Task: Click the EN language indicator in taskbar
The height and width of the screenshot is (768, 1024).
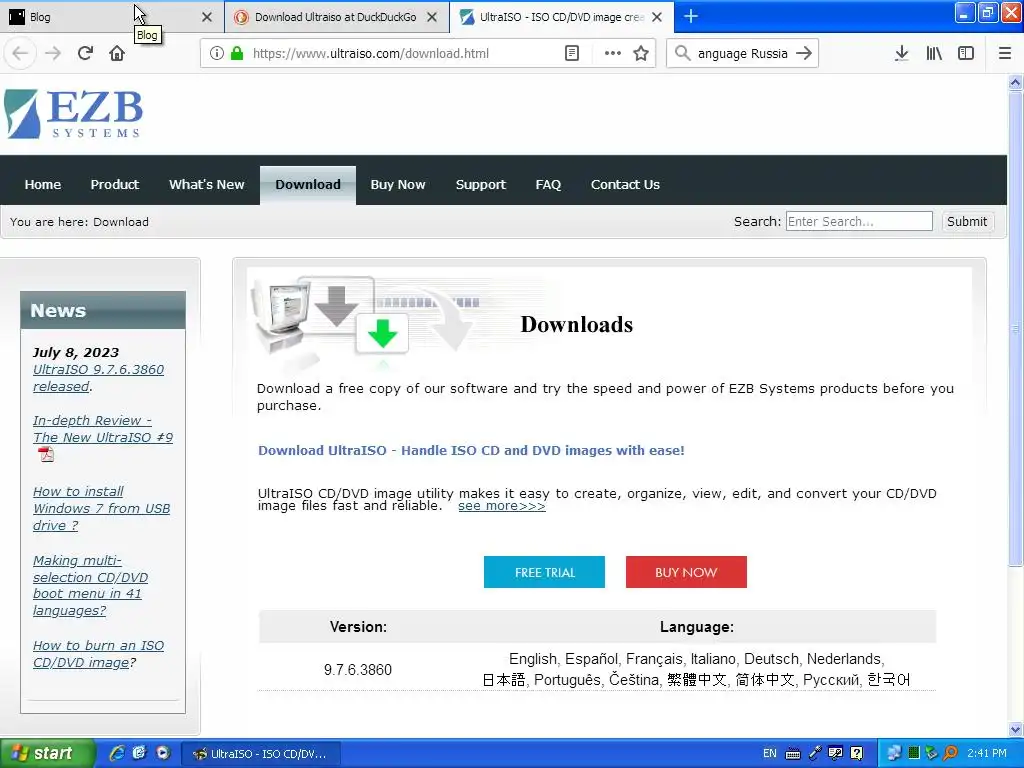Action: pos(770,753)
